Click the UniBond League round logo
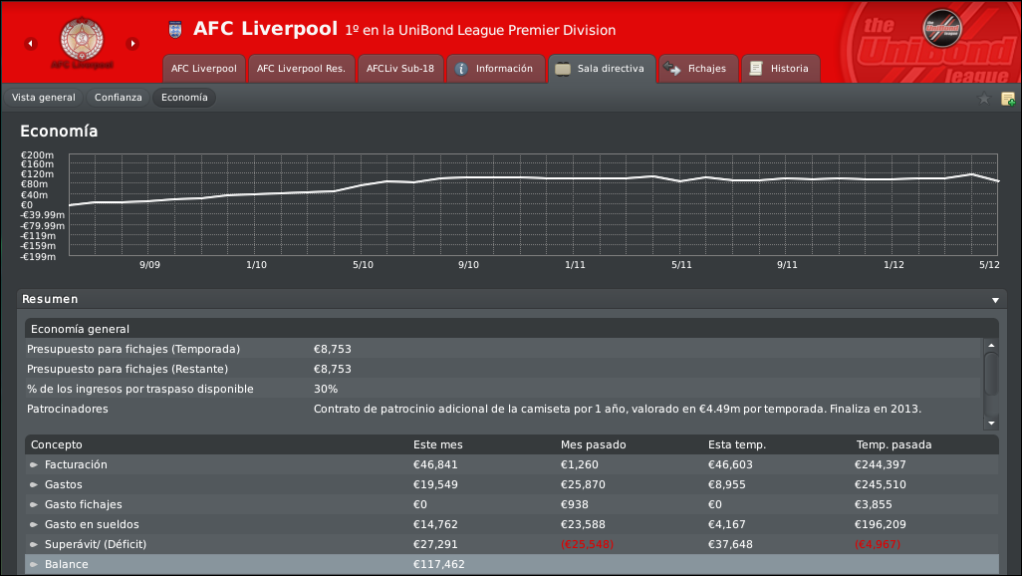The width and height of the screenshot is (1022, 576). (942, 27)
